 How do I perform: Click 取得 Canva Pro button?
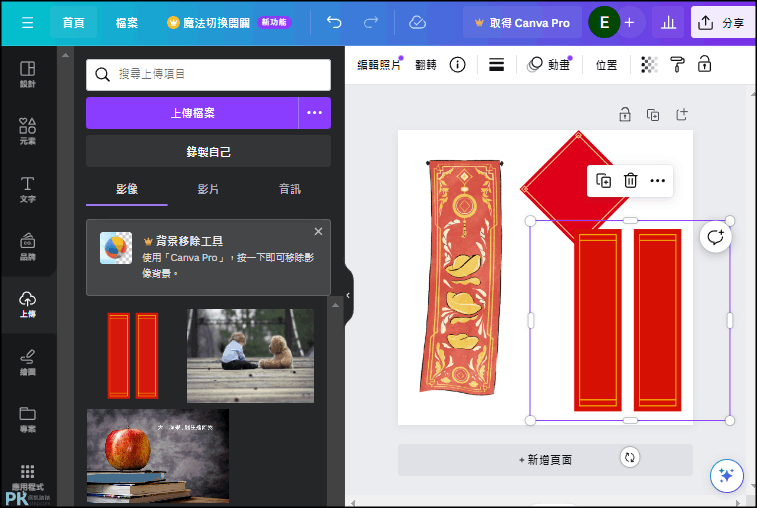(522, 23)
